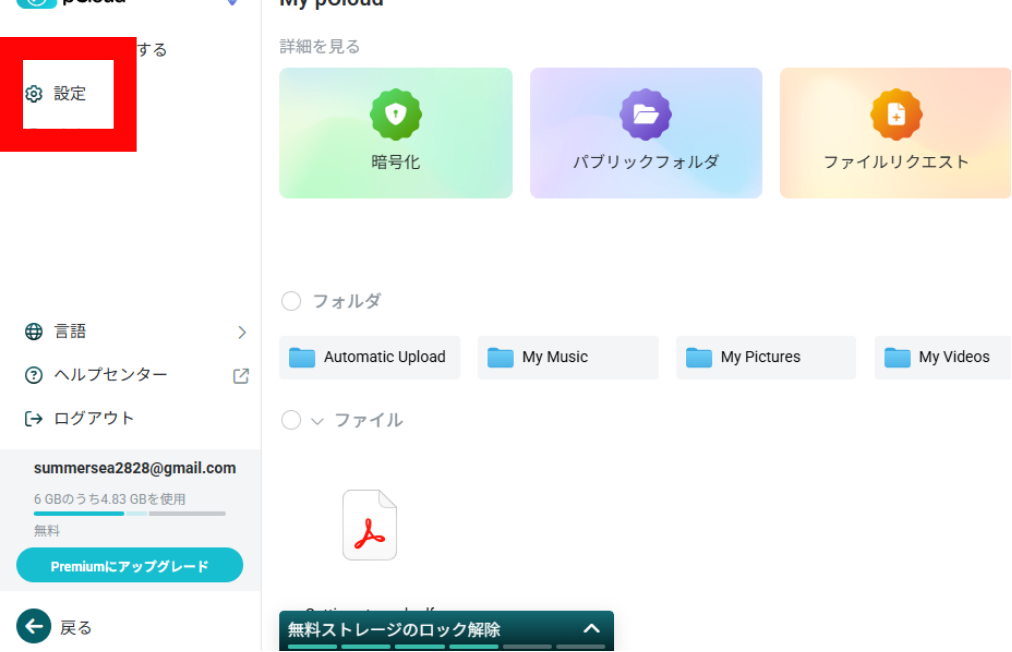Expand the 言語 language submenu arrow
The height and width of the screenshot is (652, 1012).
click(241, 332)
